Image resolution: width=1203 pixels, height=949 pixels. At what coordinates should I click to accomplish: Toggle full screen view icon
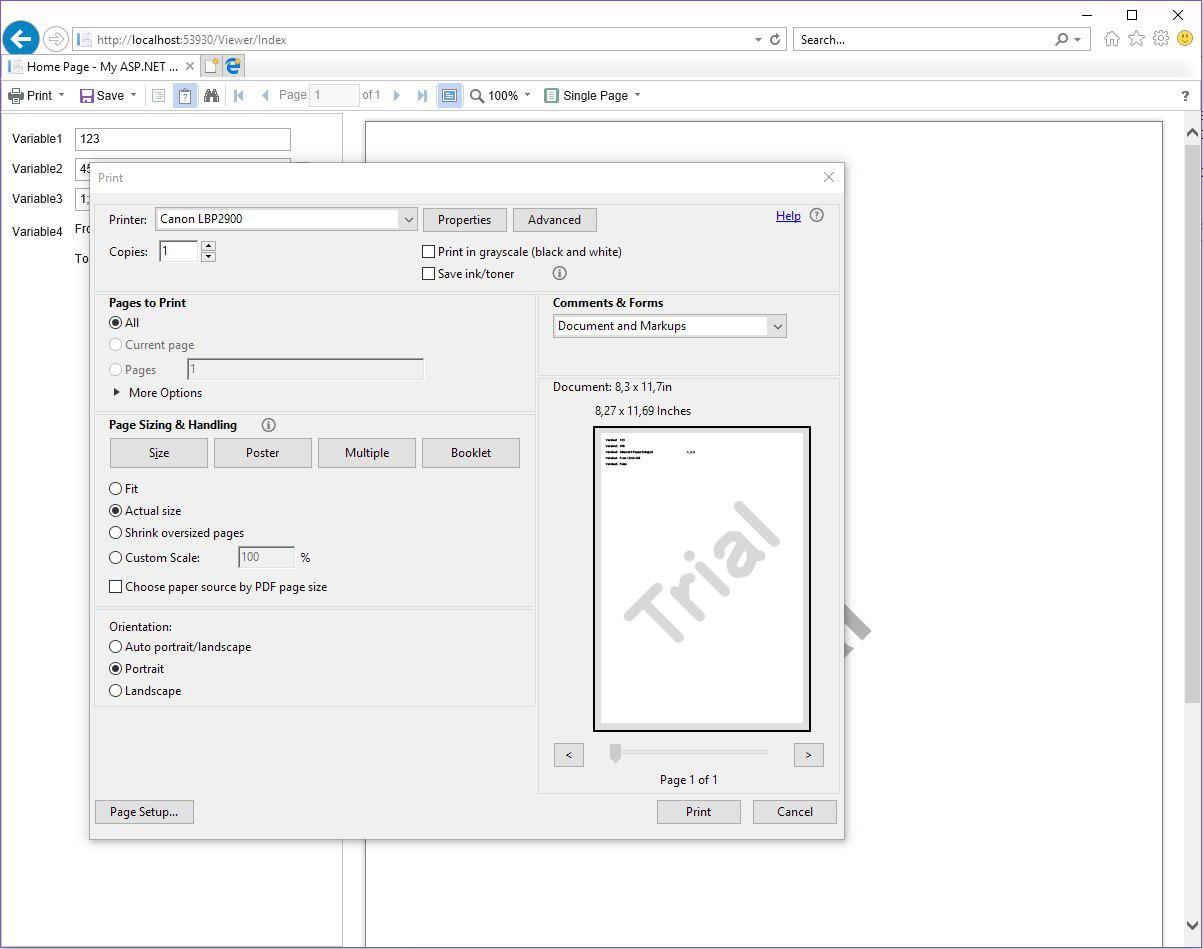click(450, 96)
